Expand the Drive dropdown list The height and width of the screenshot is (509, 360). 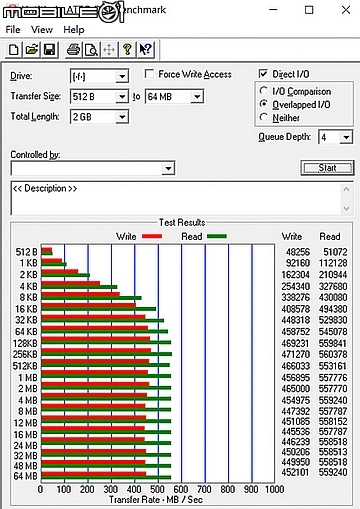tap(122, 77)
